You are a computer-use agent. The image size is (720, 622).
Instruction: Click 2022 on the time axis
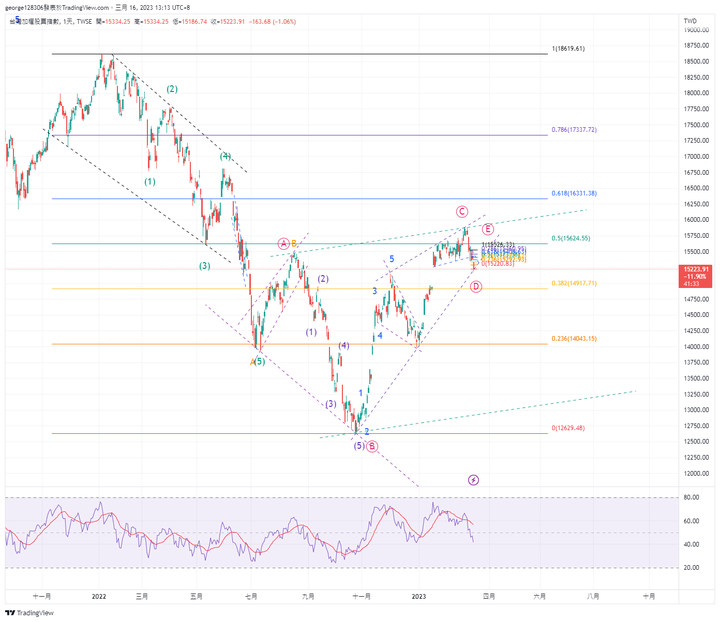coord(99,596)
